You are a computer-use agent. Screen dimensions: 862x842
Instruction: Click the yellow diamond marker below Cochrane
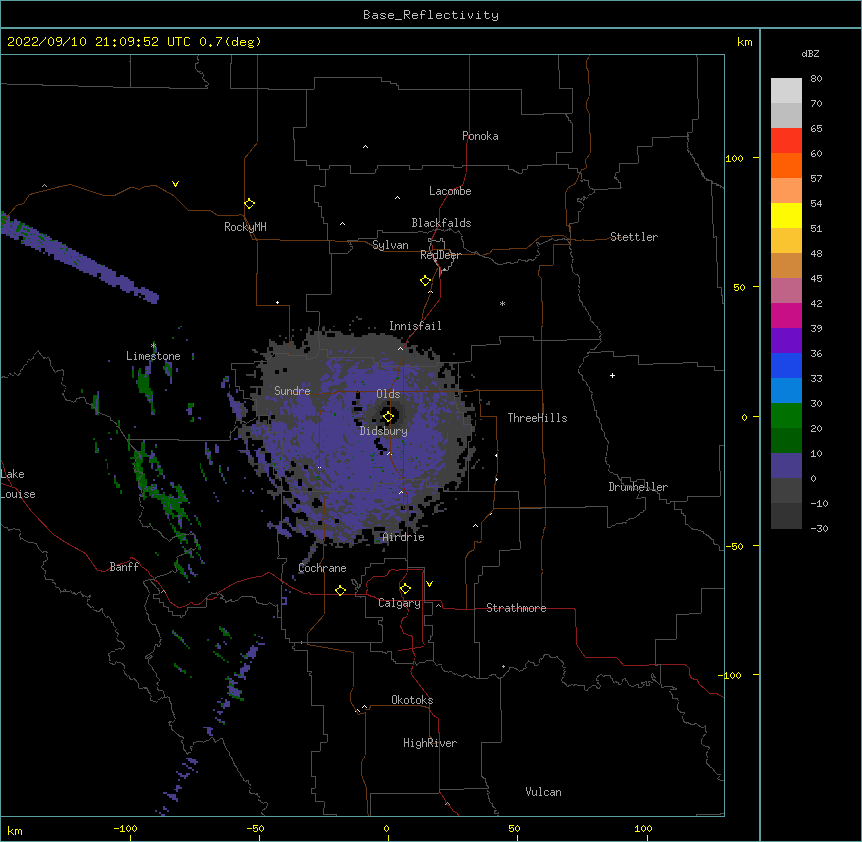click(x=340, y=590)
